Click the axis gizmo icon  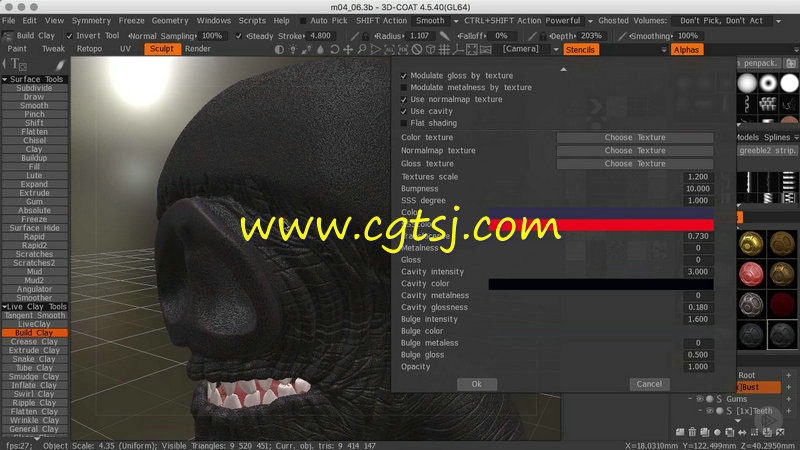458,49
